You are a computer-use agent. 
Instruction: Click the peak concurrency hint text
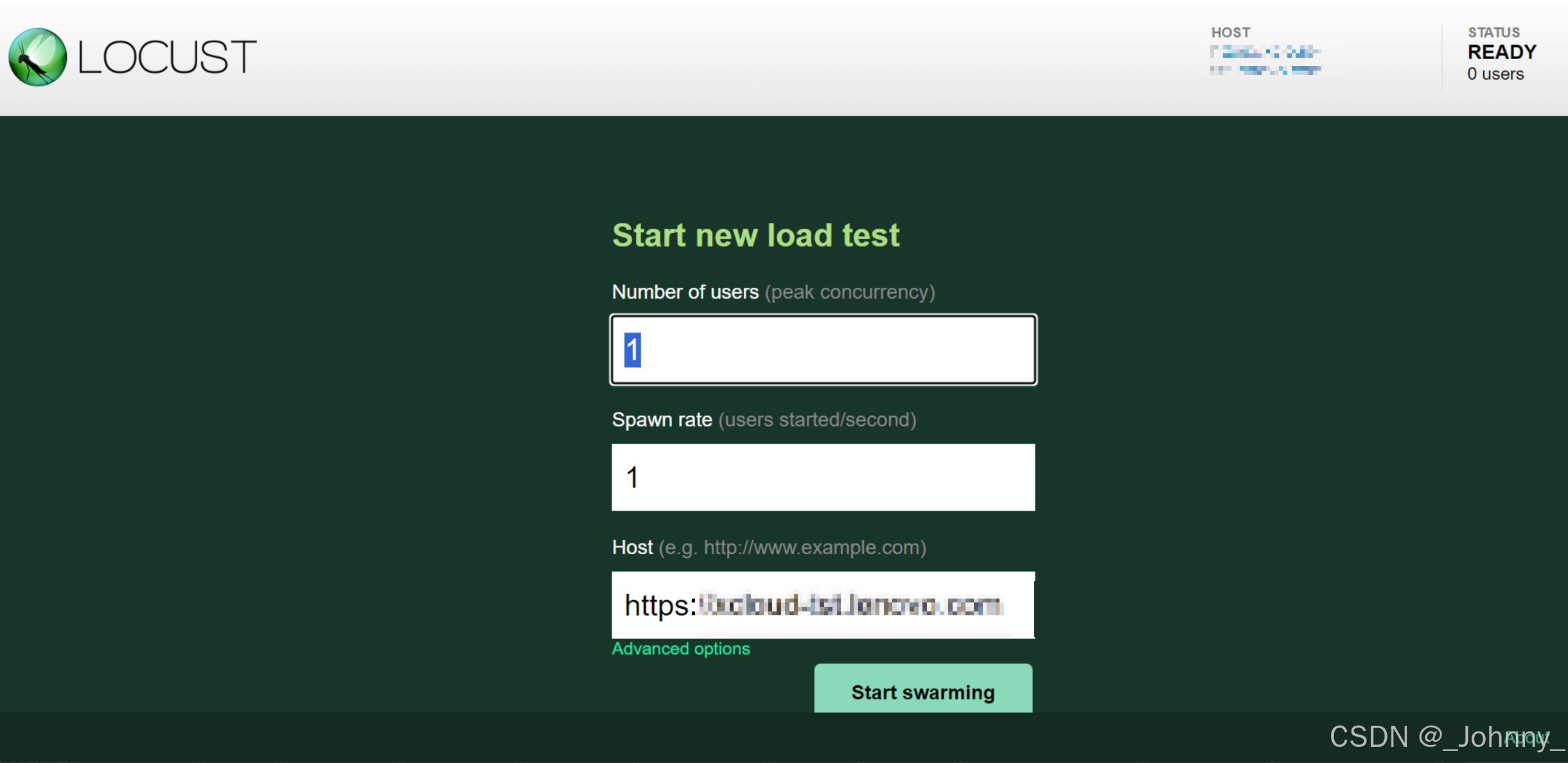tap(849, 292)
